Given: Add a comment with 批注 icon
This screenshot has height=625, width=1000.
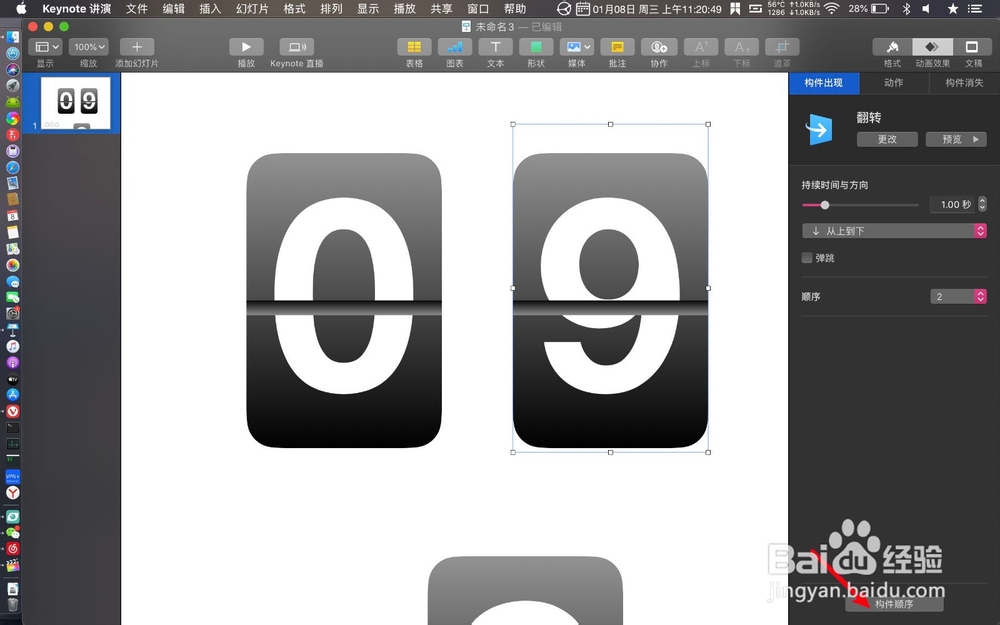Looking at the screenshot, I should point(617,47).
